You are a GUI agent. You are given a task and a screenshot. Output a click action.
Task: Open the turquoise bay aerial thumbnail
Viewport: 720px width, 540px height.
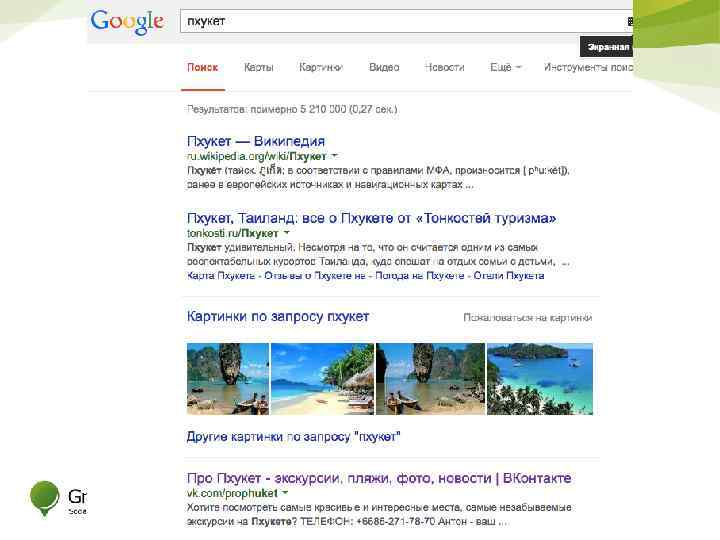coord(540,379)
